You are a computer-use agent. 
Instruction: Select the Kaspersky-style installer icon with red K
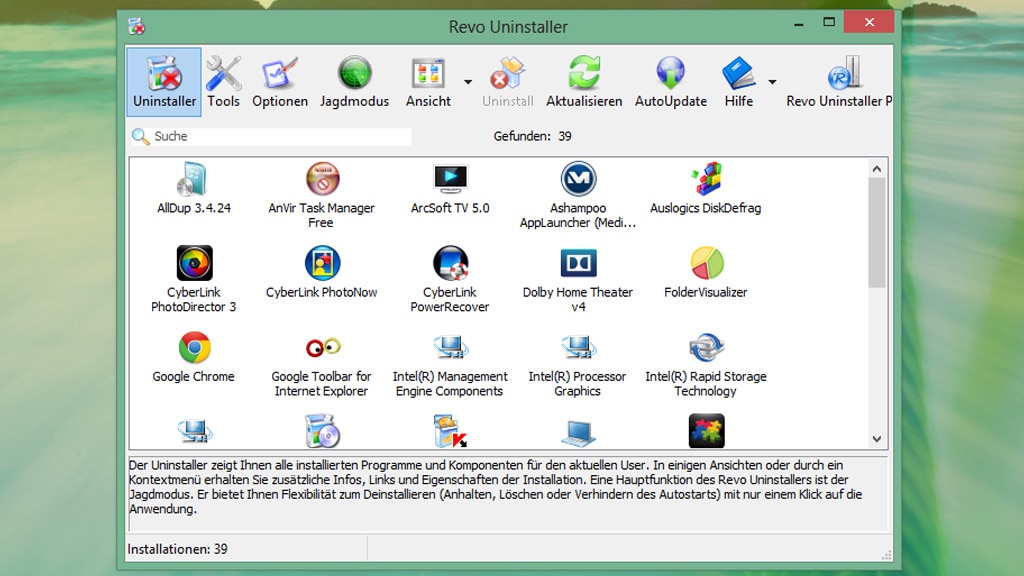(450, 431)
